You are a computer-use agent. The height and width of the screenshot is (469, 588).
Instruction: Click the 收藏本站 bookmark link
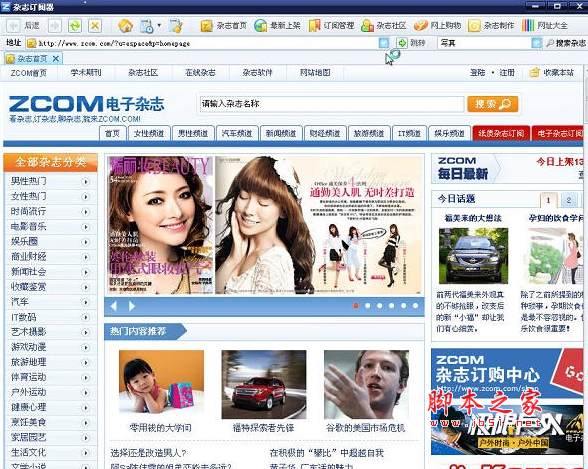(552, 73)
